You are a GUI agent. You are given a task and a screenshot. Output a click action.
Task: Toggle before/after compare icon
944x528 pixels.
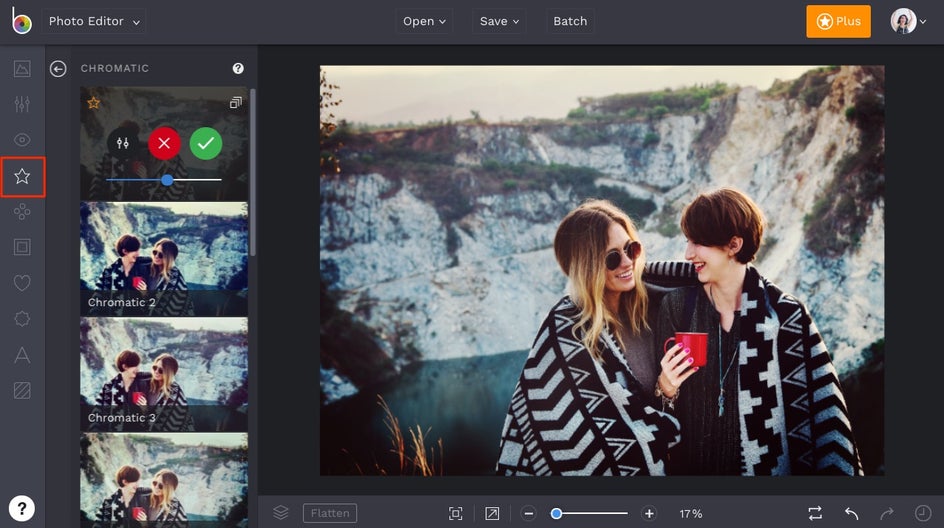point(815,513)
